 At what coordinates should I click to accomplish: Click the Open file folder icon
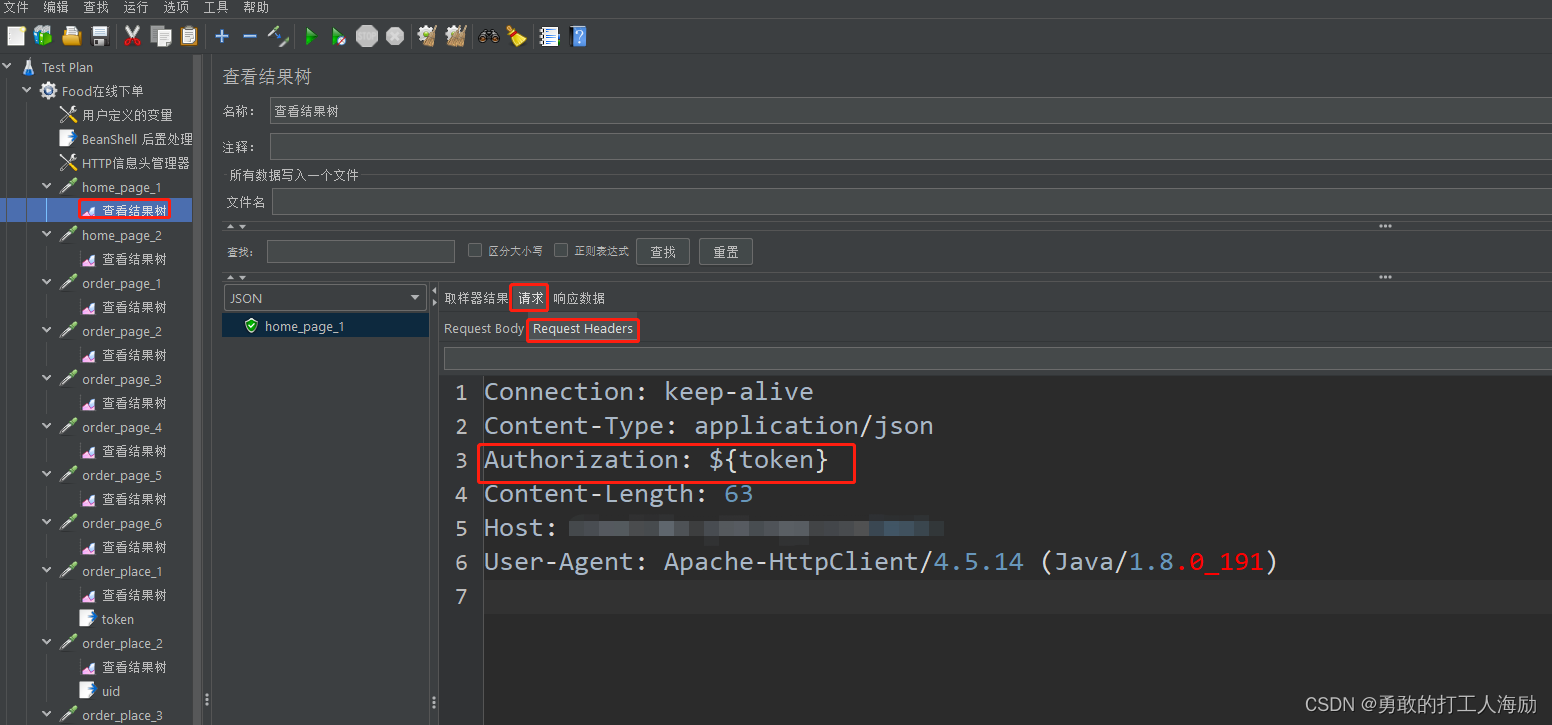click(x=71, y=36)
